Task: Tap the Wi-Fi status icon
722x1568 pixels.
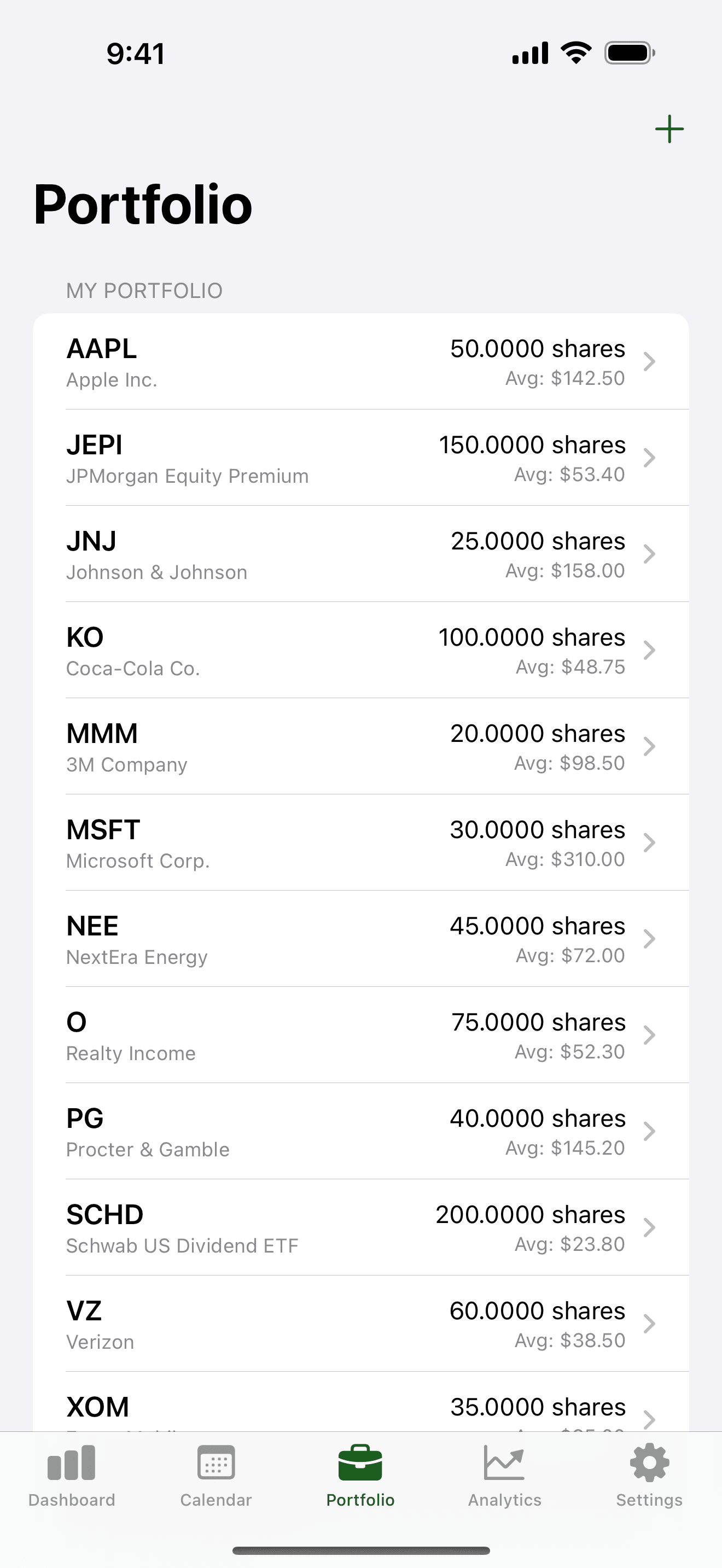Action: [576, 53]
